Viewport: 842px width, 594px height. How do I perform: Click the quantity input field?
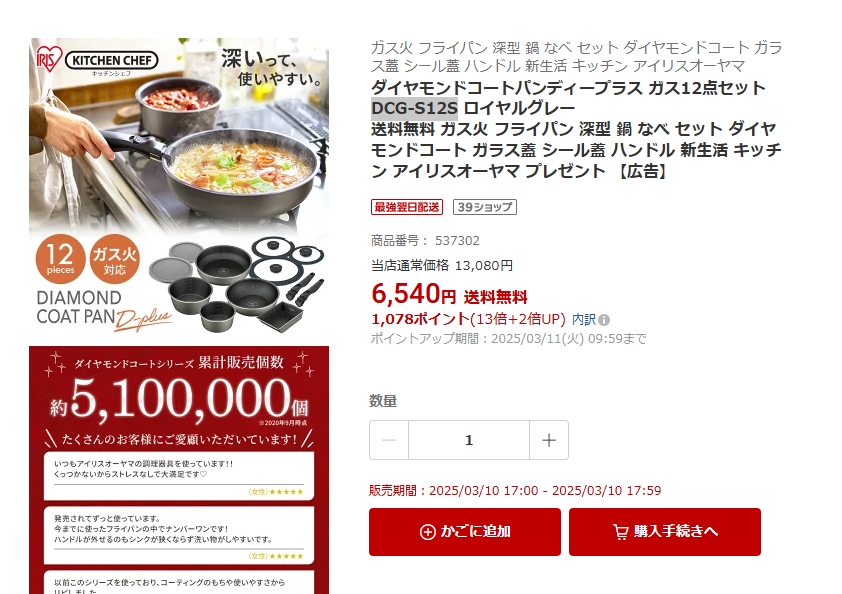pos(469,440)
